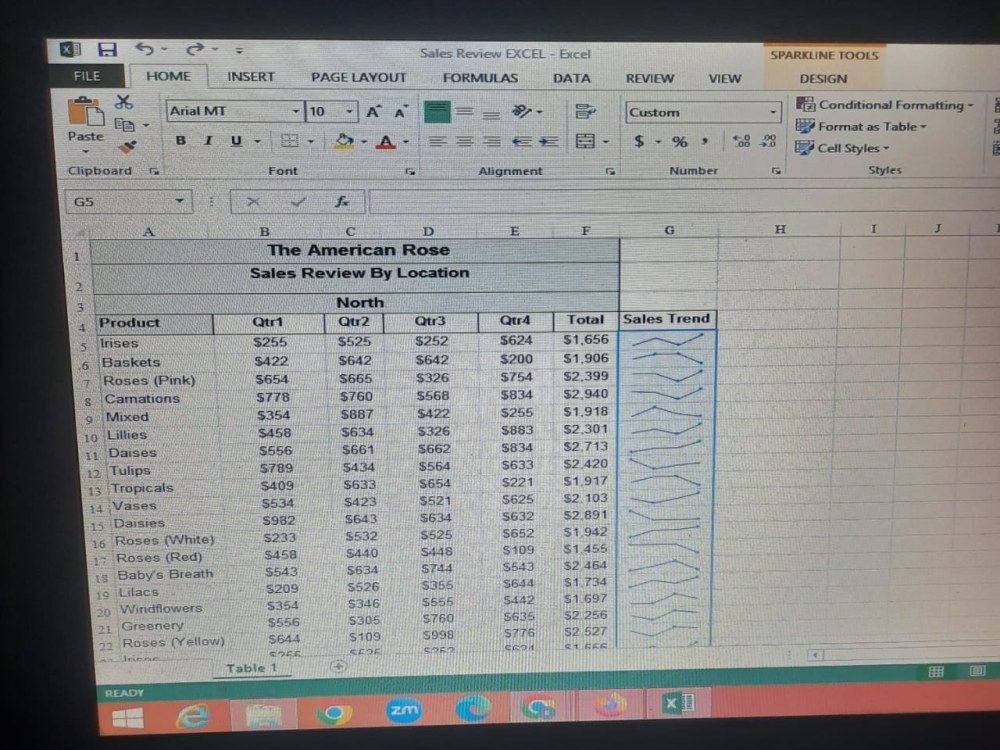Click the Copy icon

(x=124, y=125)
